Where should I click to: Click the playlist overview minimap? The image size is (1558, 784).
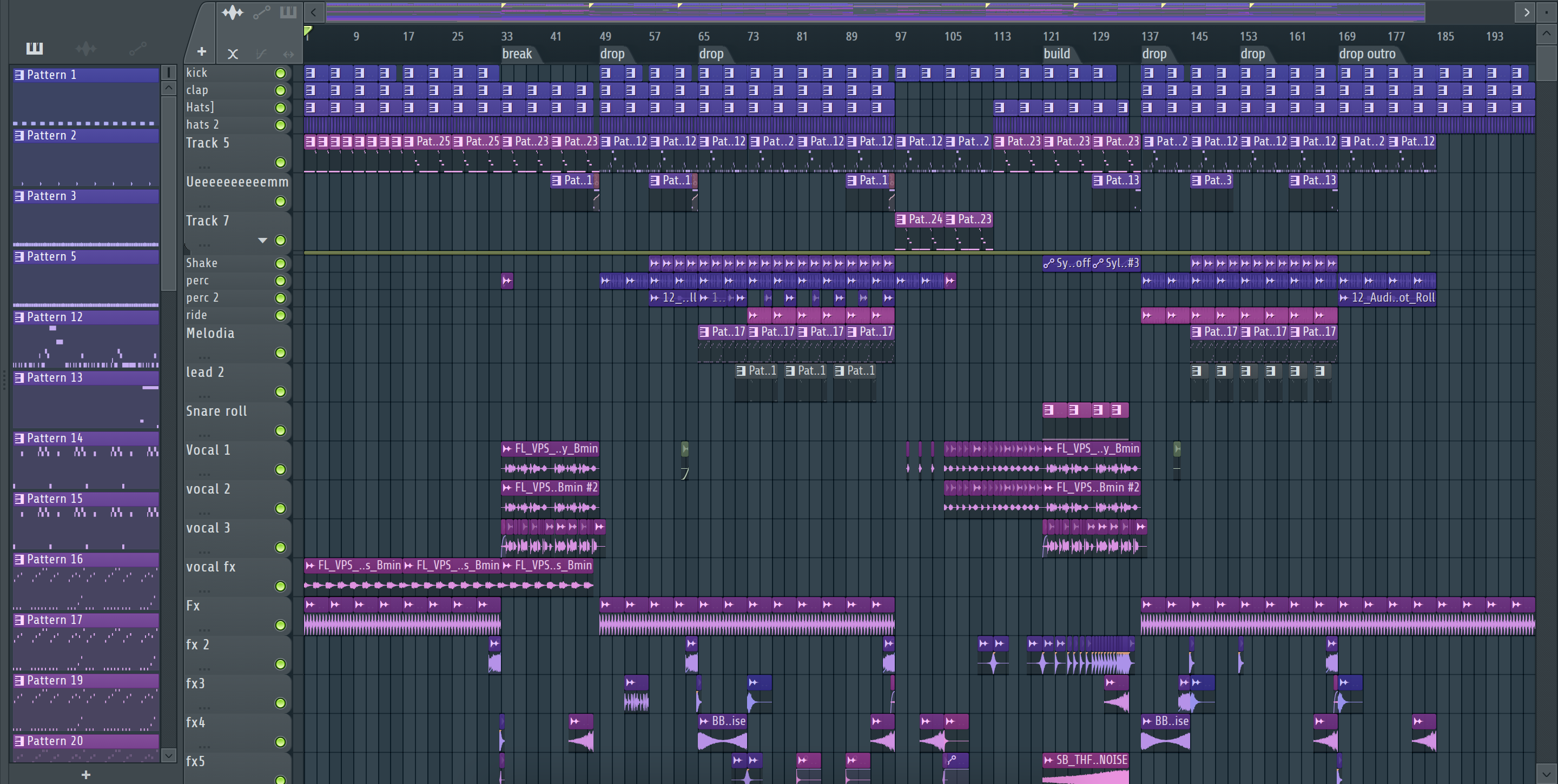(875, 12)
